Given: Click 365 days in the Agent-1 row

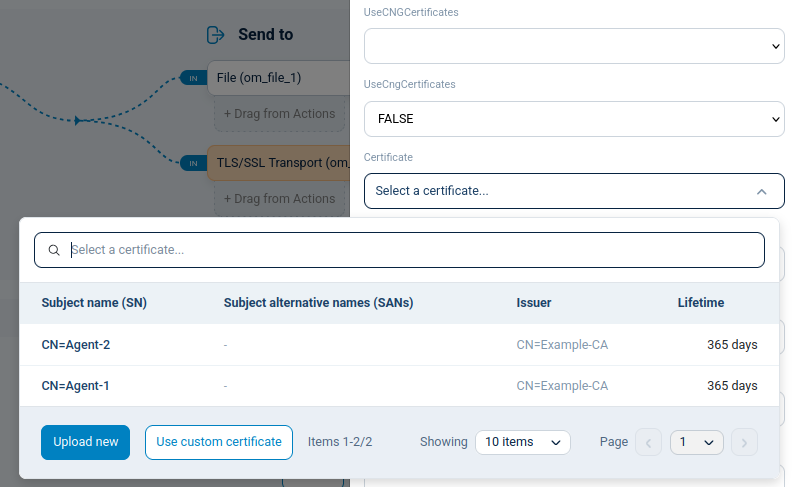Looking at the screenshot, I should pyautogui.click(x=732, y=386).
